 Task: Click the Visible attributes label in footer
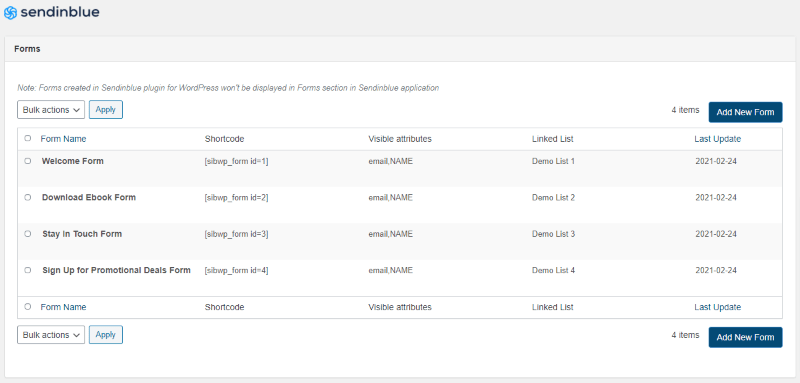tap(399, 307)
